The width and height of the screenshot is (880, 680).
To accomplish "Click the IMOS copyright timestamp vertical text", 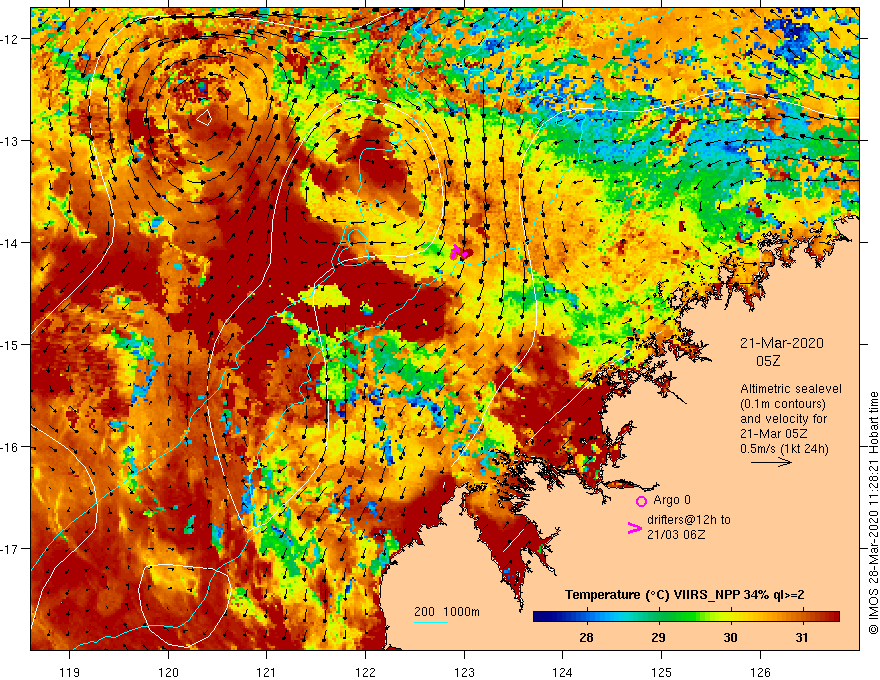I will pyautogui.click(x=873, y=513).
